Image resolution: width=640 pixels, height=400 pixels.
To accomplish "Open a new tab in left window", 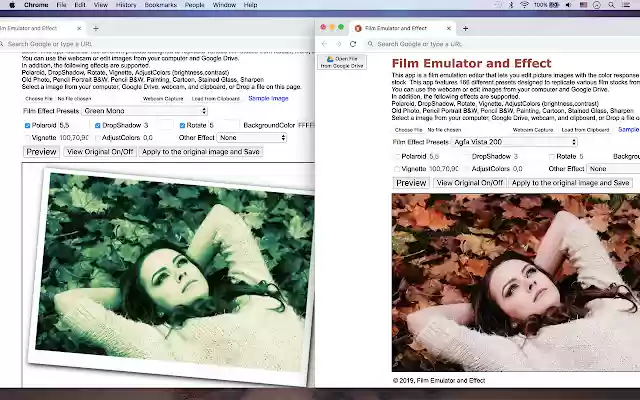I will tap(96, 28).
